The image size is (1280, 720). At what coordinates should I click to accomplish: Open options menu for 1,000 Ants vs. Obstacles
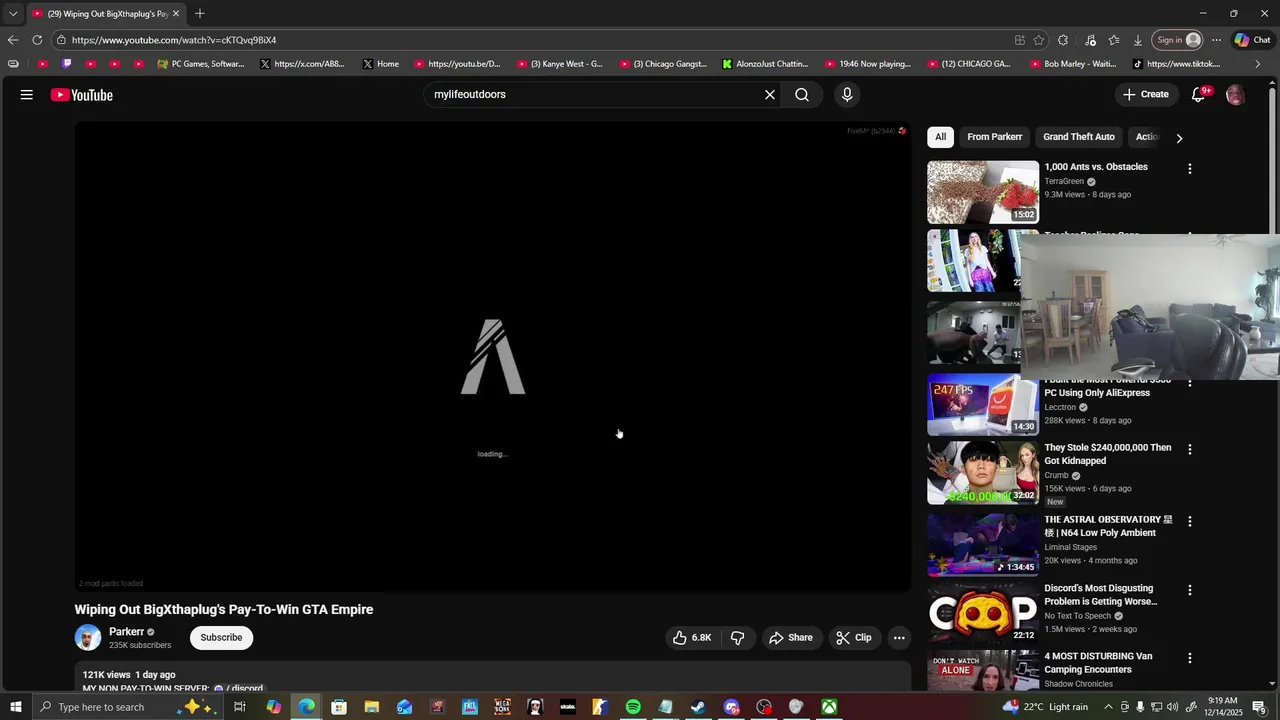(x=1190, y=169)
